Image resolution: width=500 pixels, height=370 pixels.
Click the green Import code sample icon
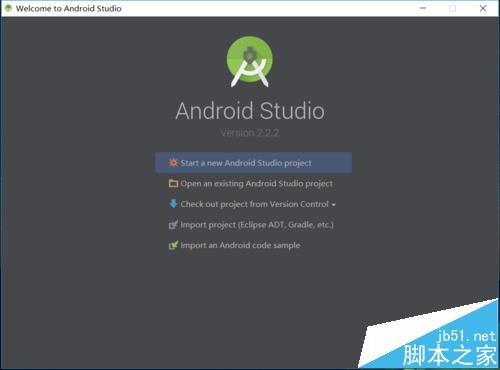click(x=173, y=245)
